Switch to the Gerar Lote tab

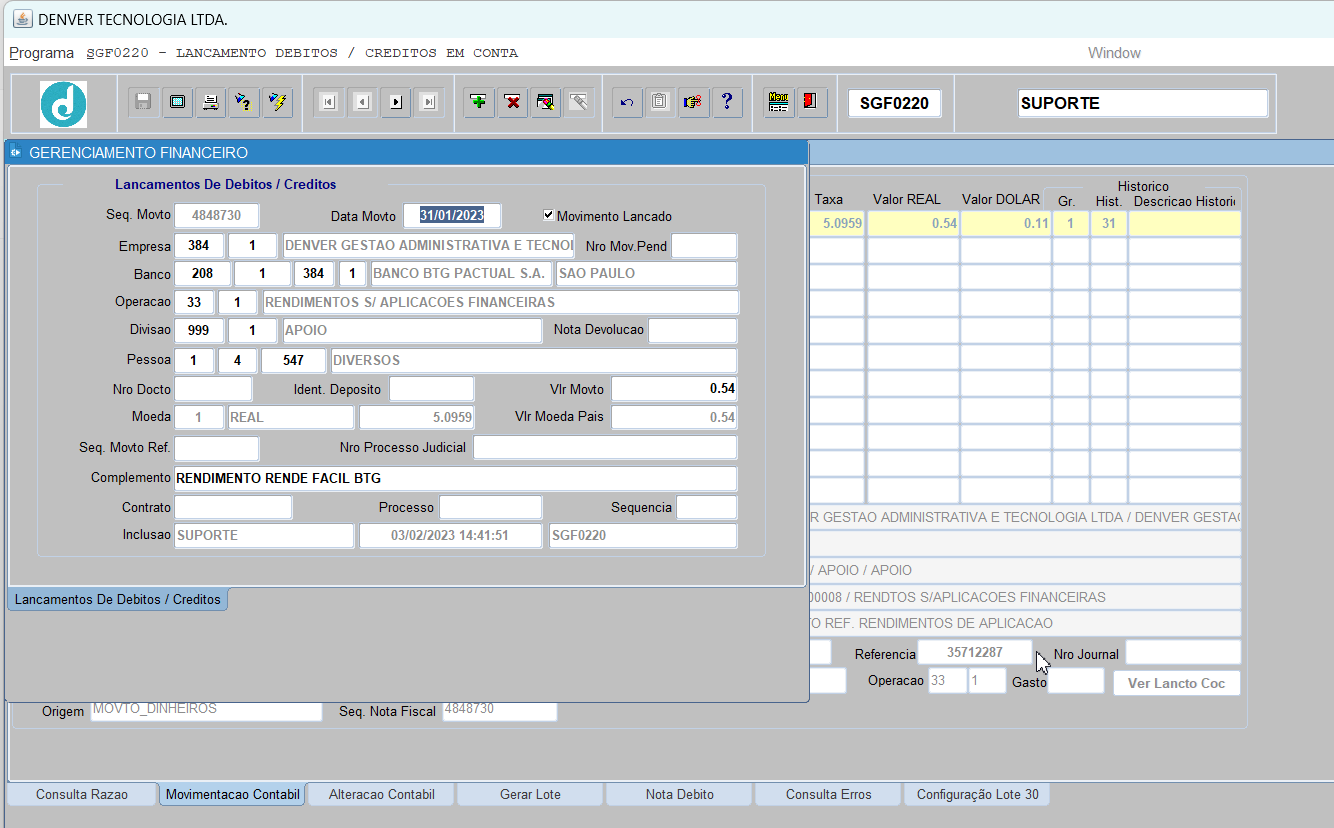tap(530, 794)
